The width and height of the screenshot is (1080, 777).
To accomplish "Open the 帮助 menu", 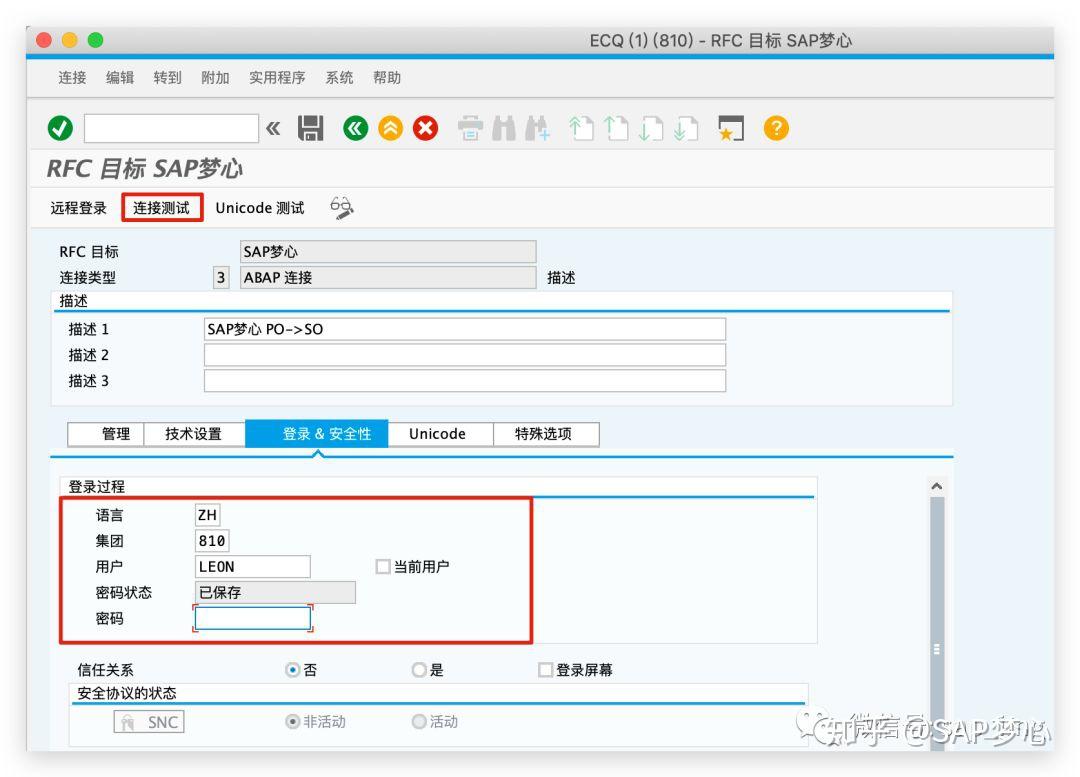I will (x=386, y=78).
